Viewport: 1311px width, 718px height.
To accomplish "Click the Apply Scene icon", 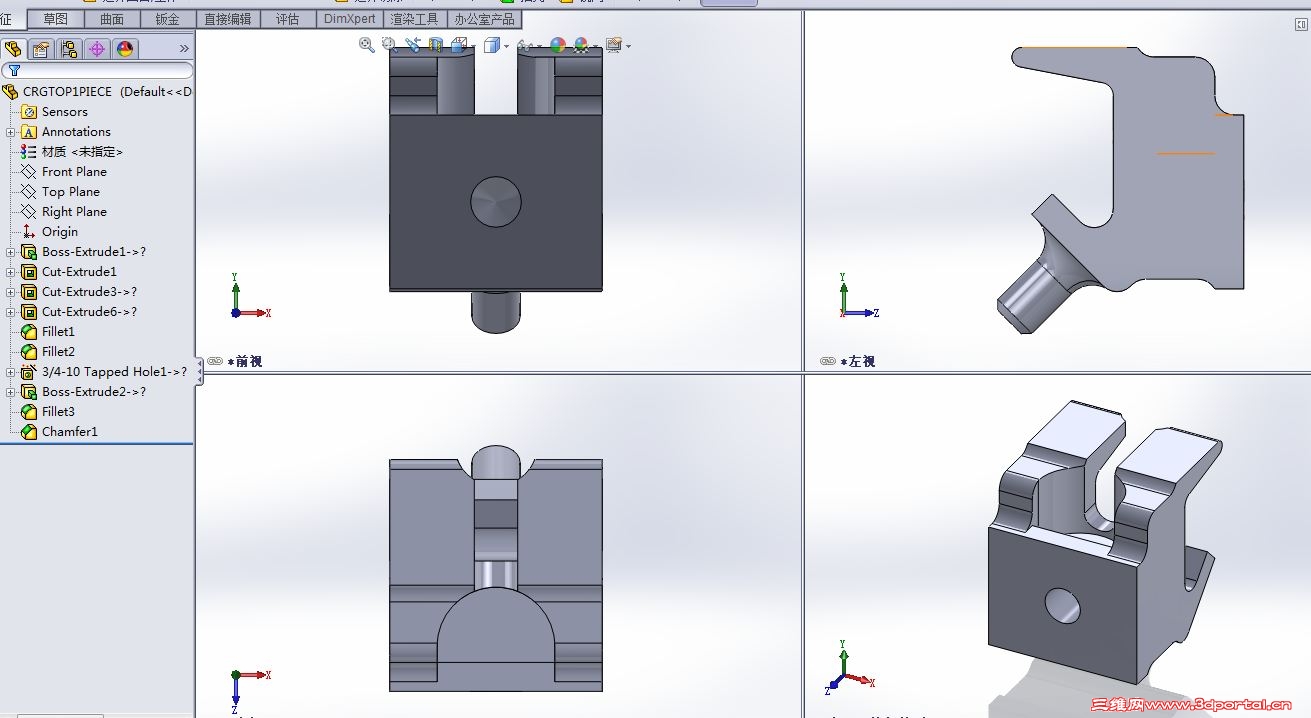I will pyautogui.click(x=581, y=45).
